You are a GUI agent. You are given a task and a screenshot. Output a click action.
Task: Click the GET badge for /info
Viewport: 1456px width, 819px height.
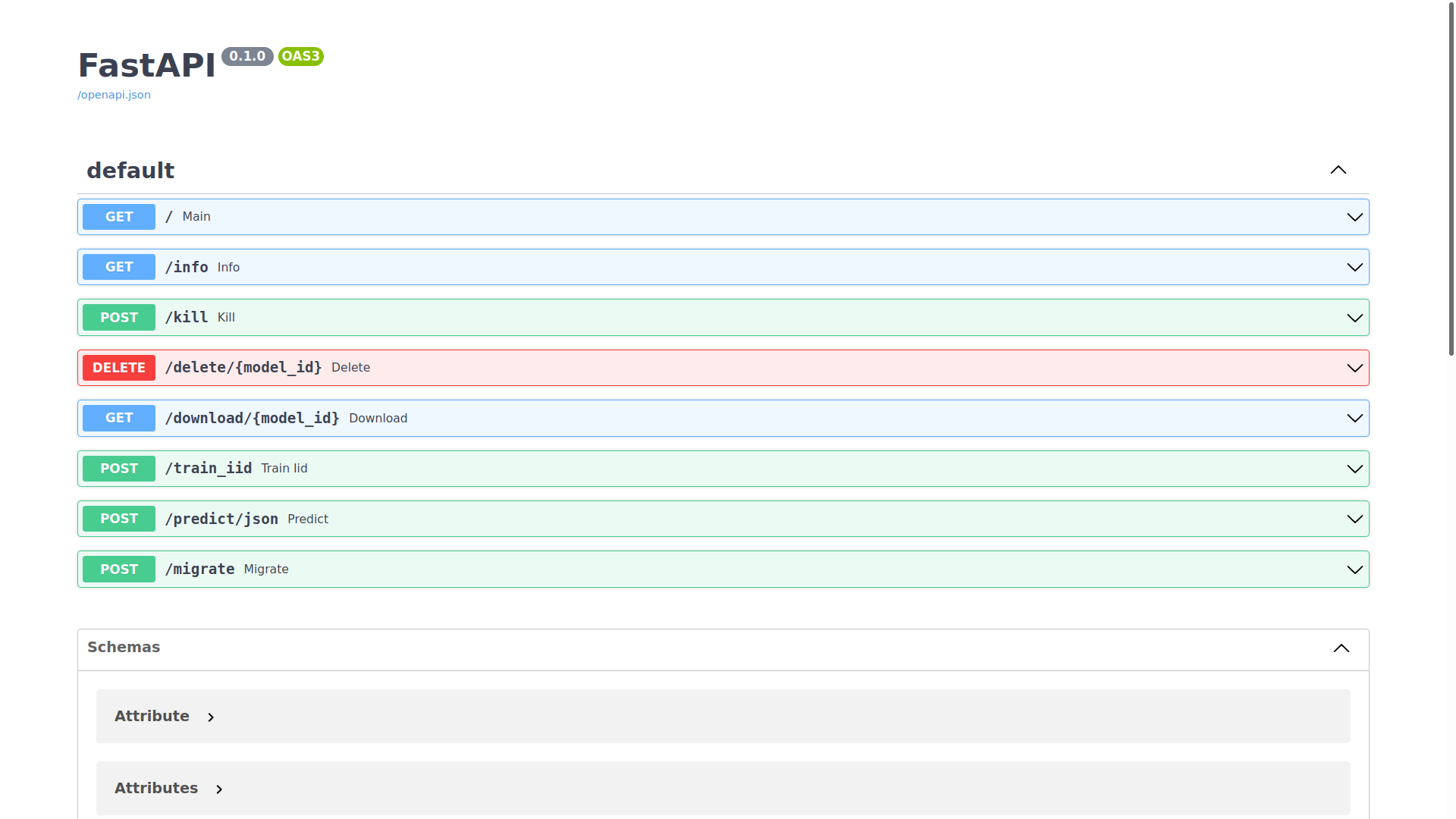[x=119, y=267]
